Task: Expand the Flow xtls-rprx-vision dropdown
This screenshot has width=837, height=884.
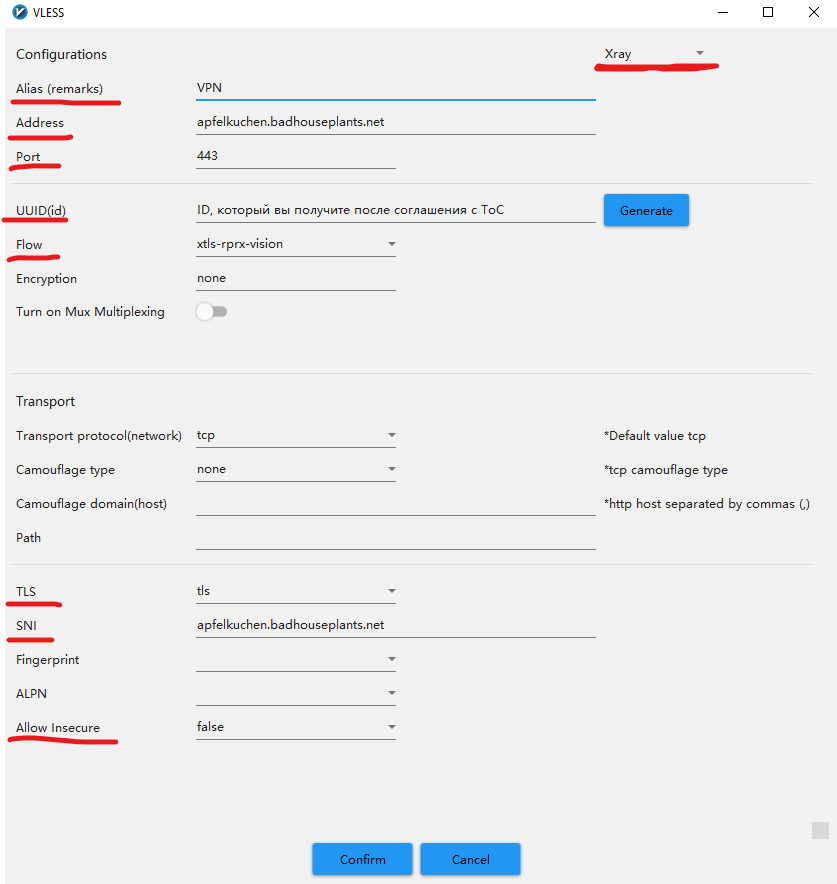Action: point(296,244)
